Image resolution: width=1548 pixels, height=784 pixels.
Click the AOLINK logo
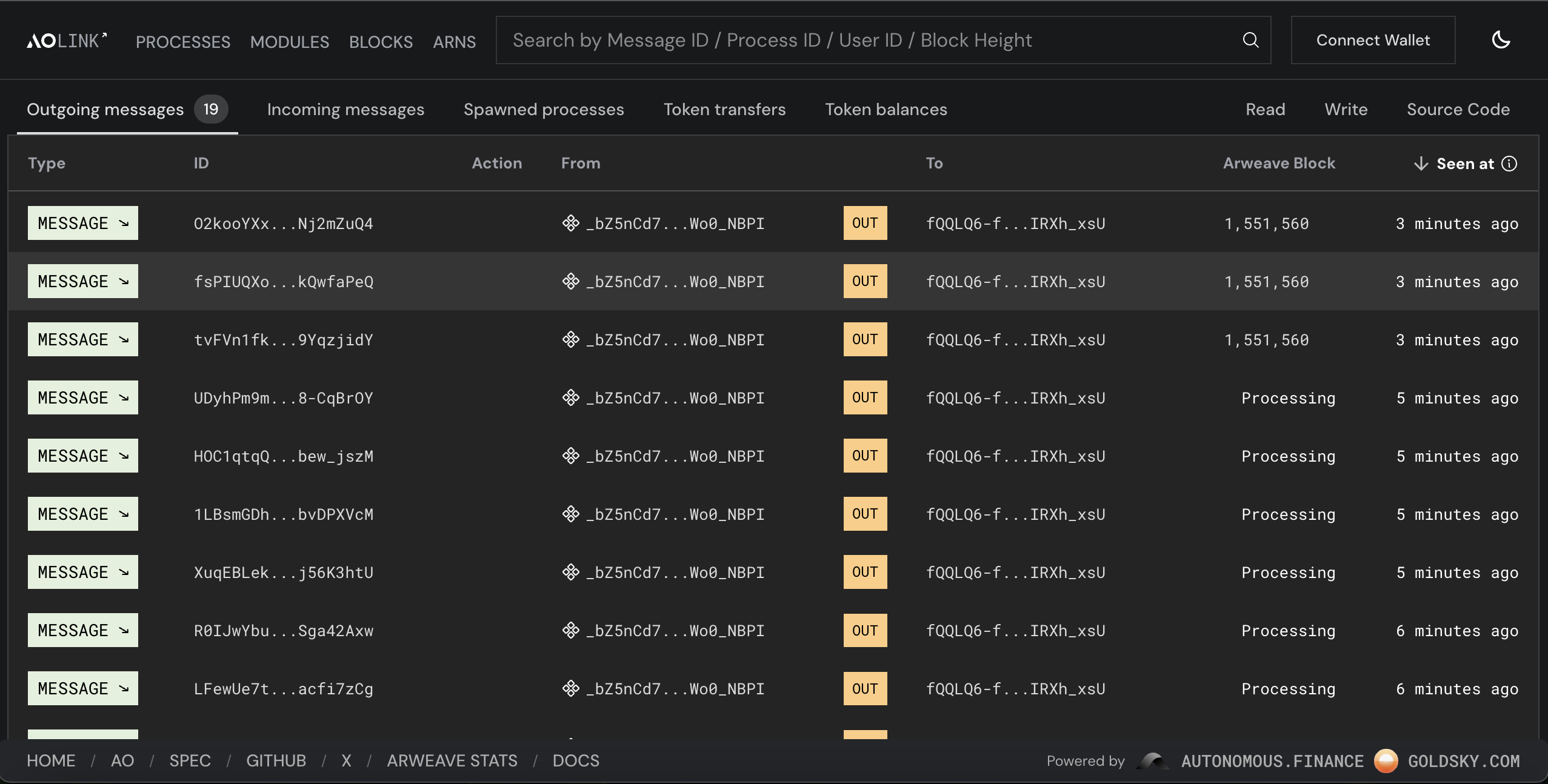point(67,41)
